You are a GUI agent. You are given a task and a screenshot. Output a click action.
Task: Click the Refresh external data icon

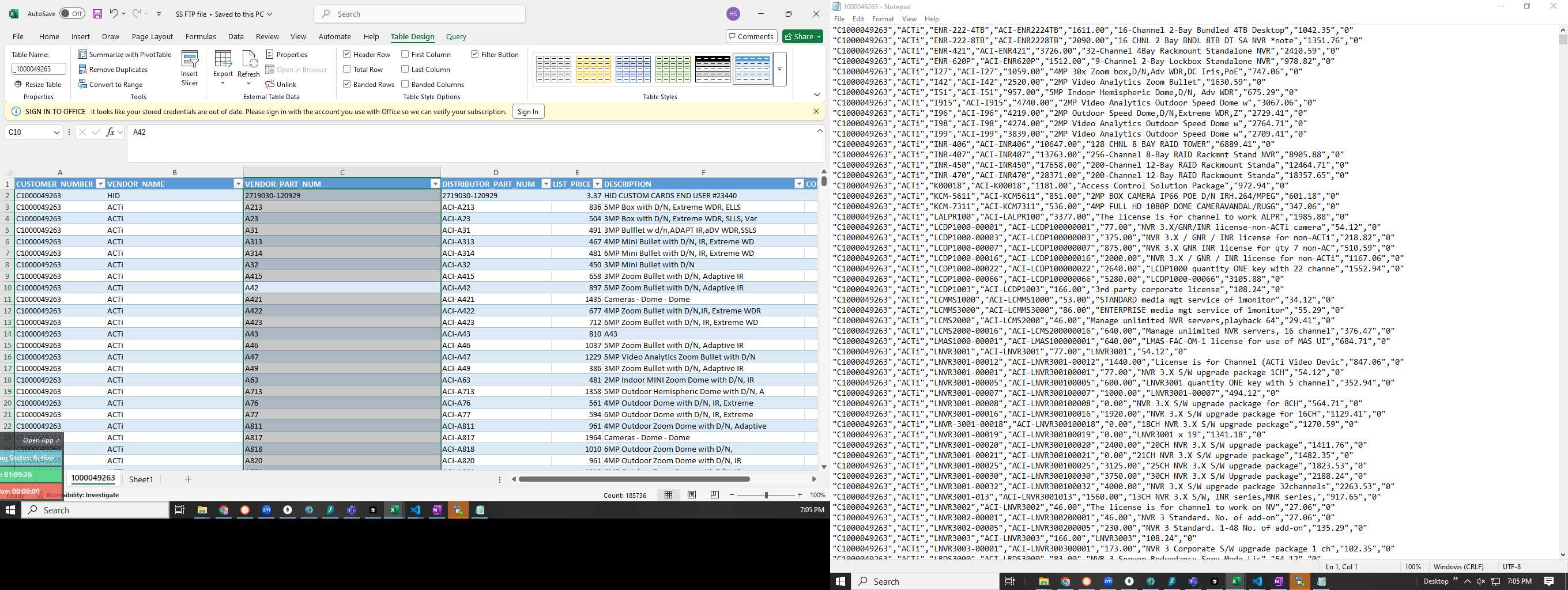(x=248, y=68)
